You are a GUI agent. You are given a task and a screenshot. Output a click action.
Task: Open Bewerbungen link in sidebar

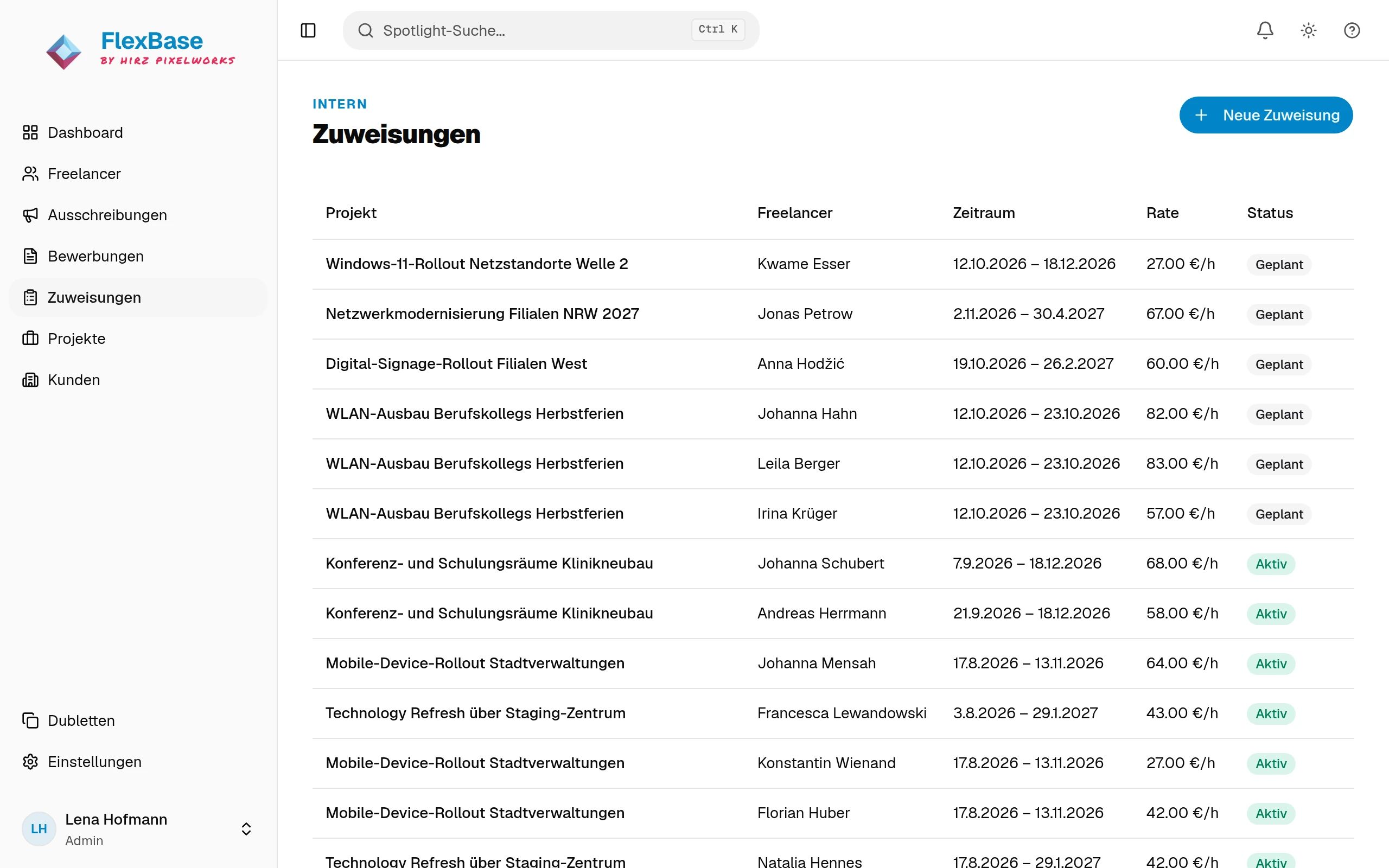[x=138, y=256]
